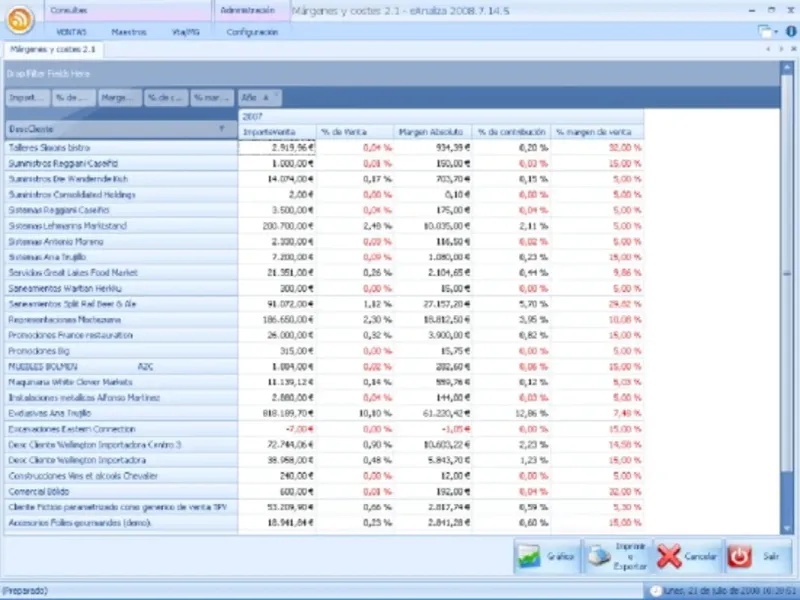Open the Administración ribbon tab
The height and width of the screenshot is (600, 800).
click(248, 10)
